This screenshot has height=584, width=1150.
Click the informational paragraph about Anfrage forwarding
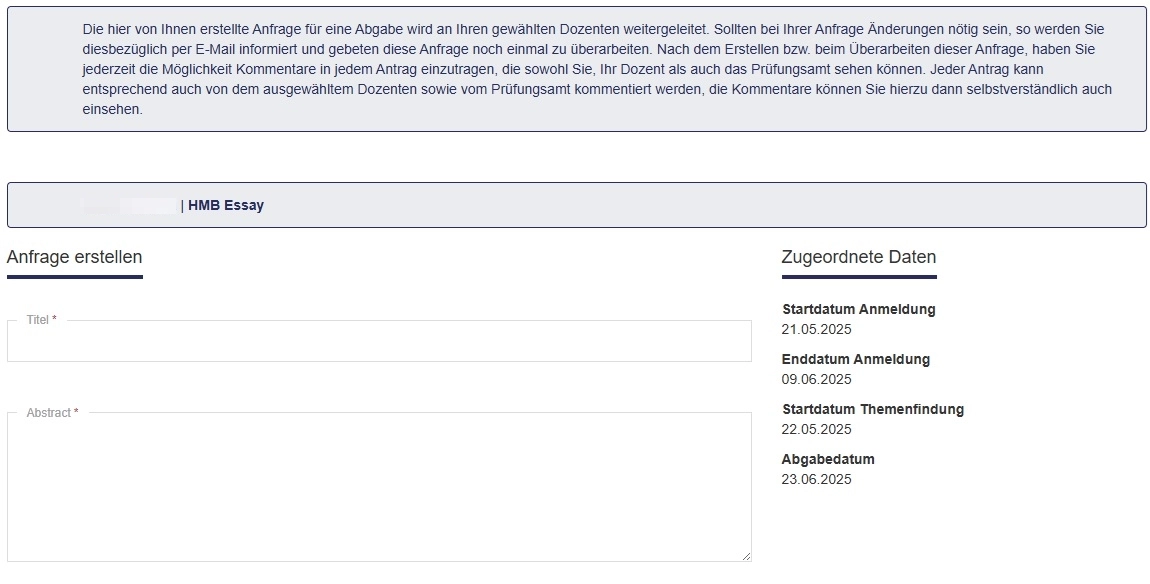click(x=597, y=70)
